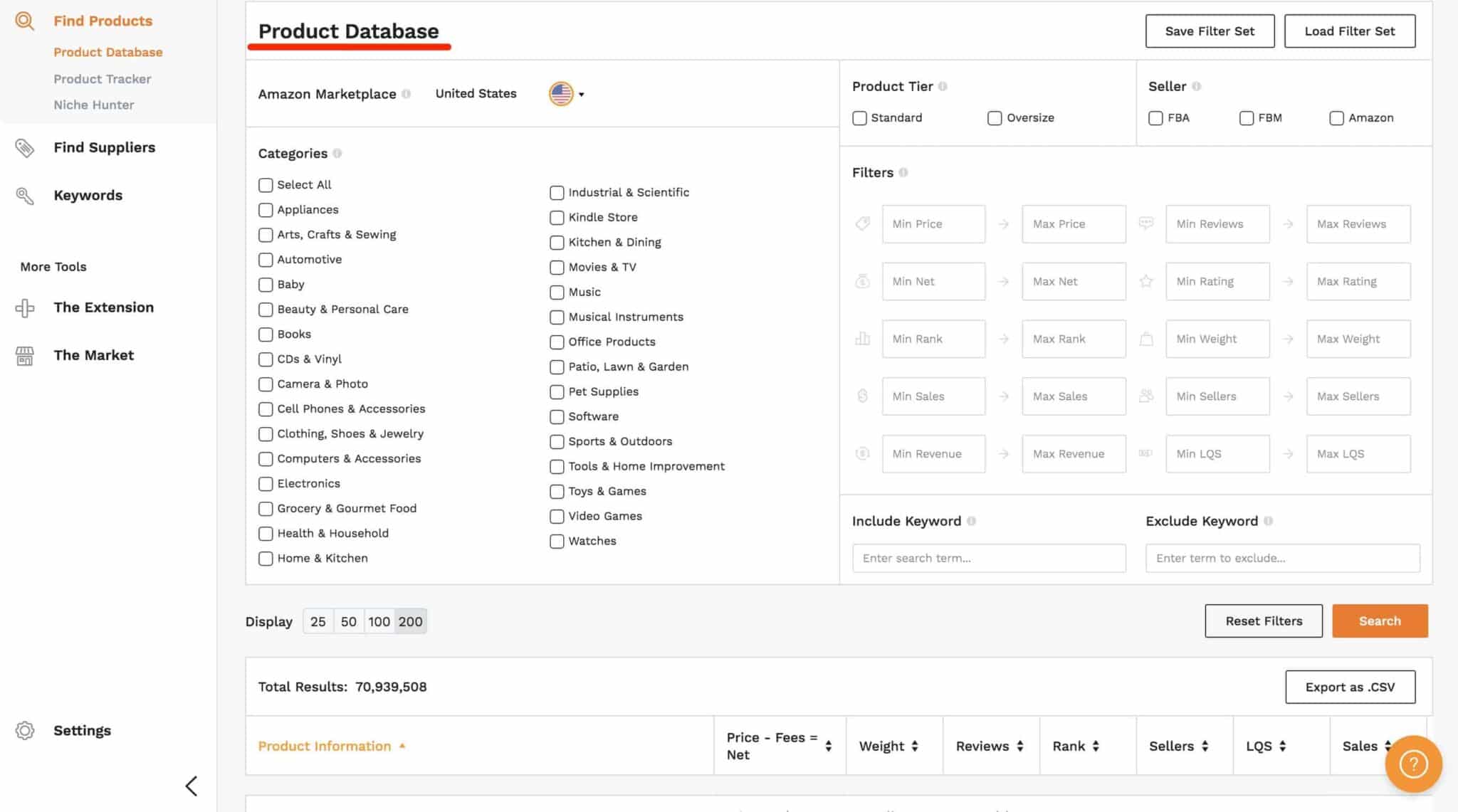Open Product Database in sidebar
The image size is (1458, 812).
point(108,52)
